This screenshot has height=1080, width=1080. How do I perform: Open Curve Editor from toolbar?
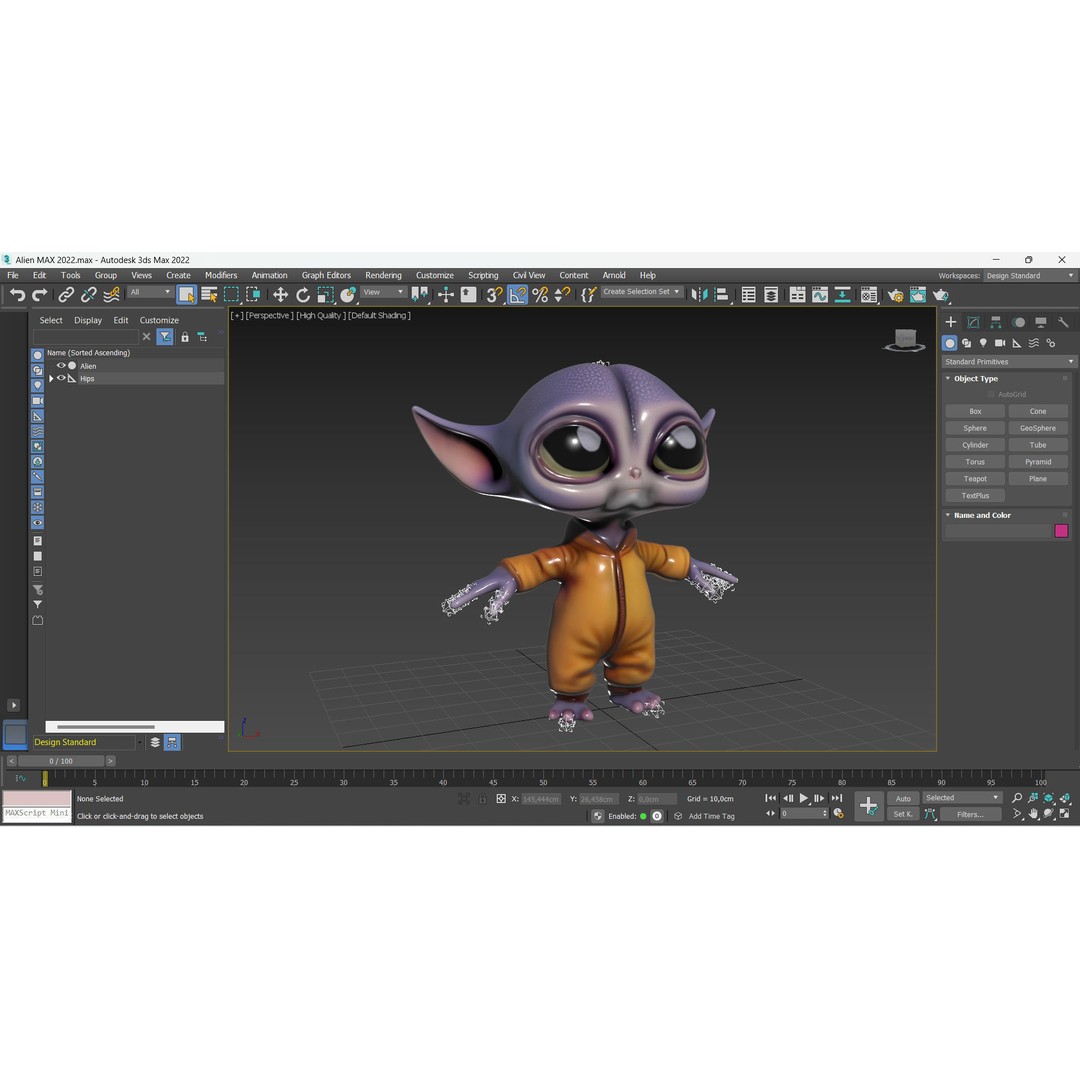coord(820,295)
